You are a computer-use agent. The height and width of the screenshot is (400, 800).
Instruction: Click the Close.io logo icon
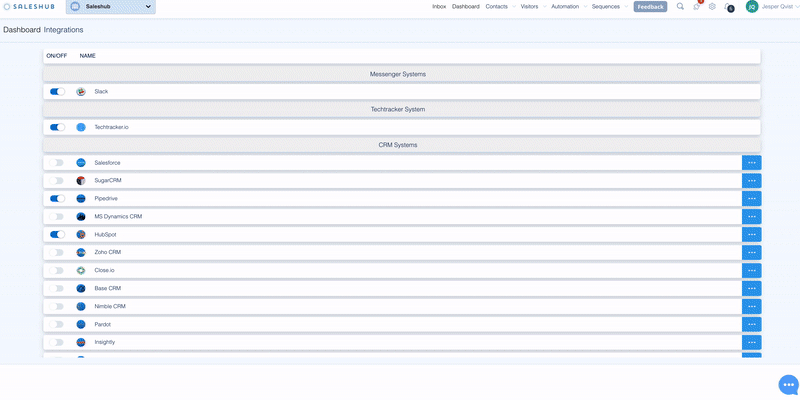(81, 270)
